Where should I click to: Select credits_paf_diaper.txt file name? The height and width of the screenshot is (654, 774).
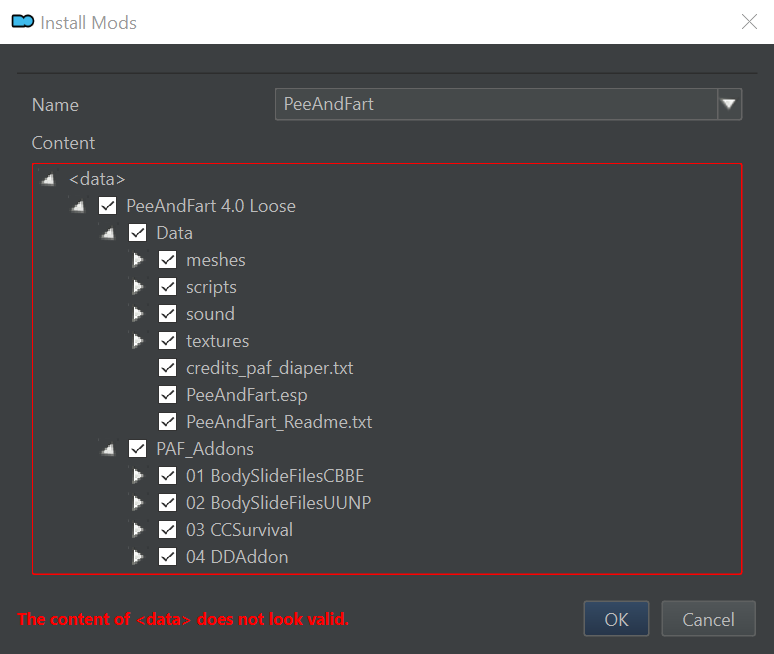pyautogui.click(x=270, y=368)
